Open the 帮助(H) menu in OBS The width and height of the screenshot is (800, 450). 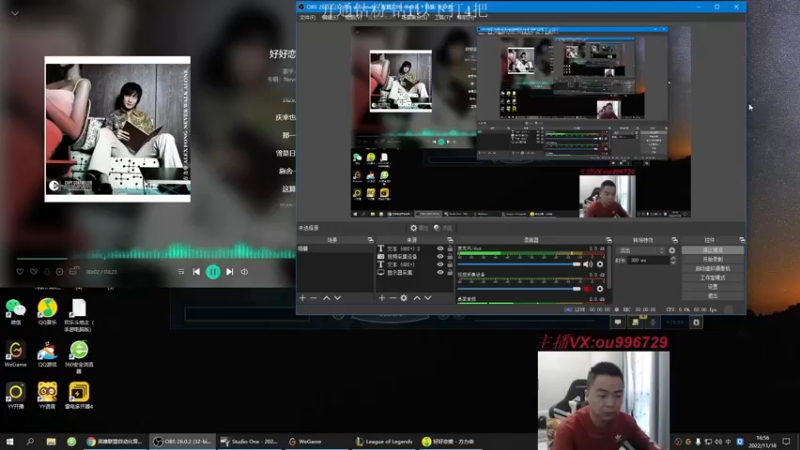466,17
